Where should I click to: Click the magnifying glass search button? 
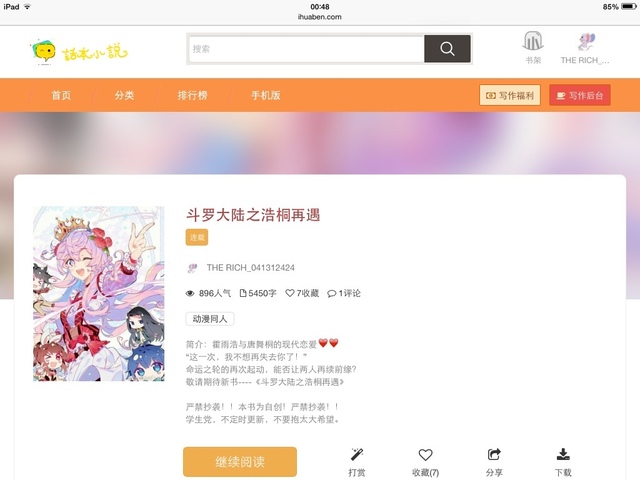coord(447,49)
